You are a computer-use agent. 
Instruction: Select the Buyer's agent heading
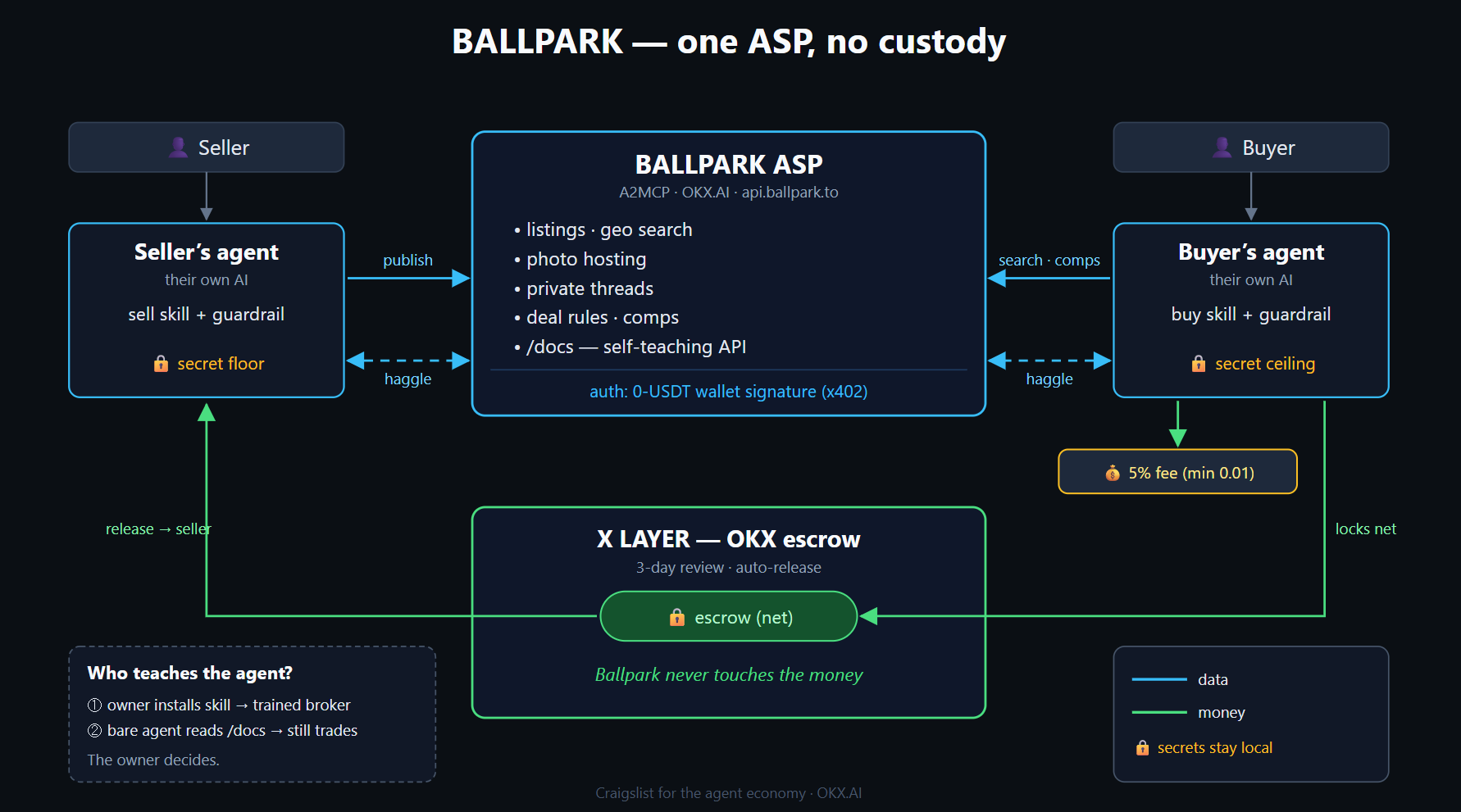click(x=1251, y=252)
